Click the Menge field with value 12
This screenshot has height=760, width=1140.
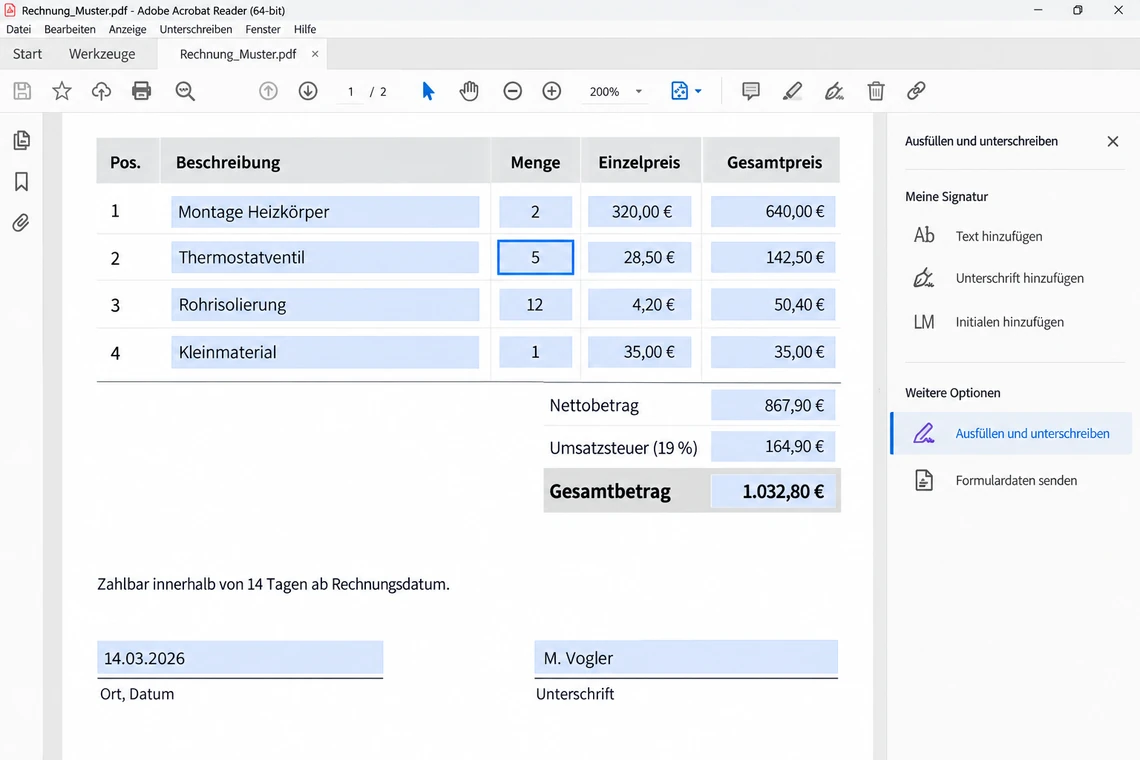tap(535, 305)
